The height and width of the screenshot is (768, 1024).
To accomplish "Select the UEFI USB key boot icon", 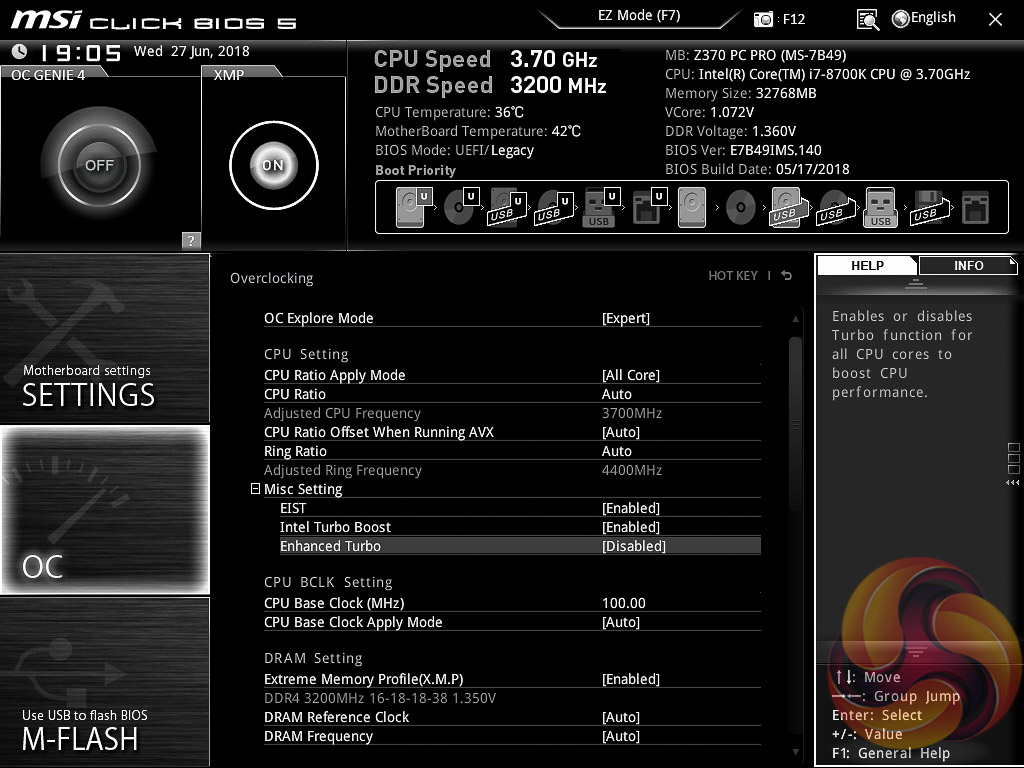I will point(599,208).
